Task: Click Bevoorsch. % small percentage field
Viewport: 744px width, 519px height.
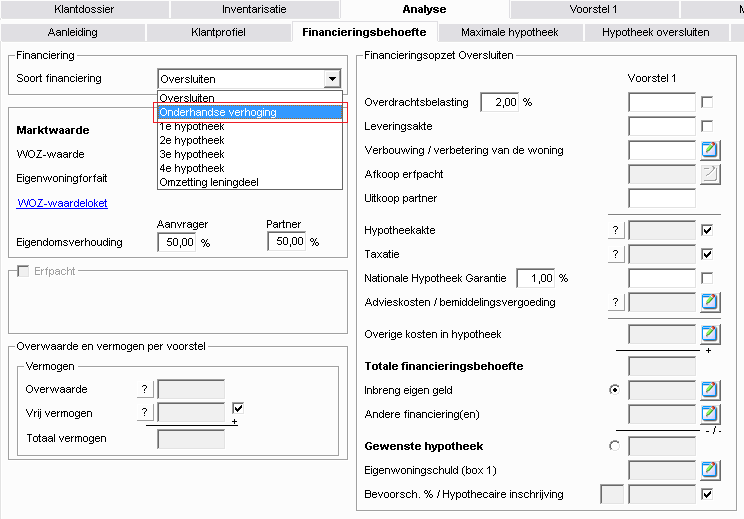Action: coord(612,494)
